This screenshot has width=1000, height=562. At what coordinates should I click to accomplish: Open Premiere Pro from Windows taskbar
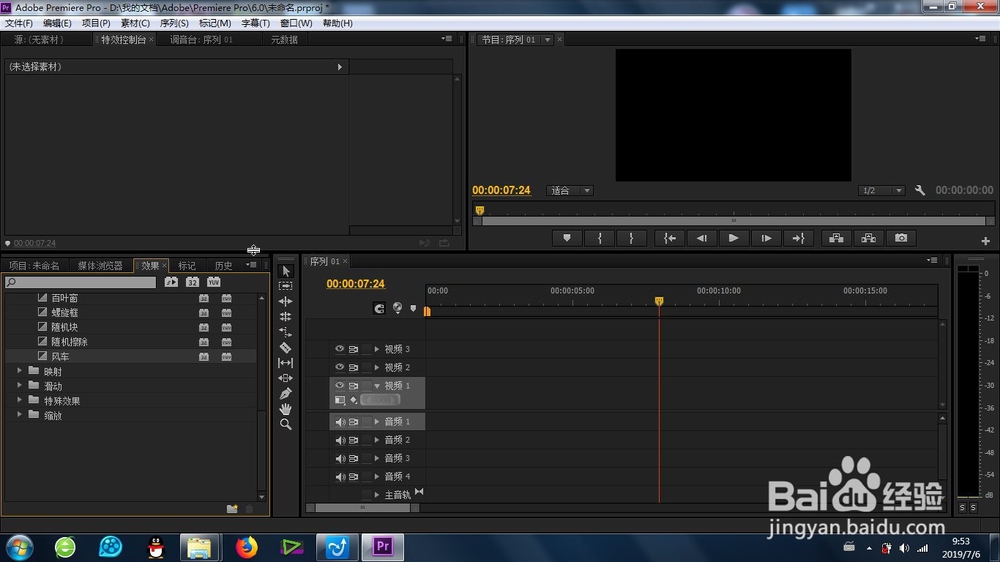pos(383,547)
